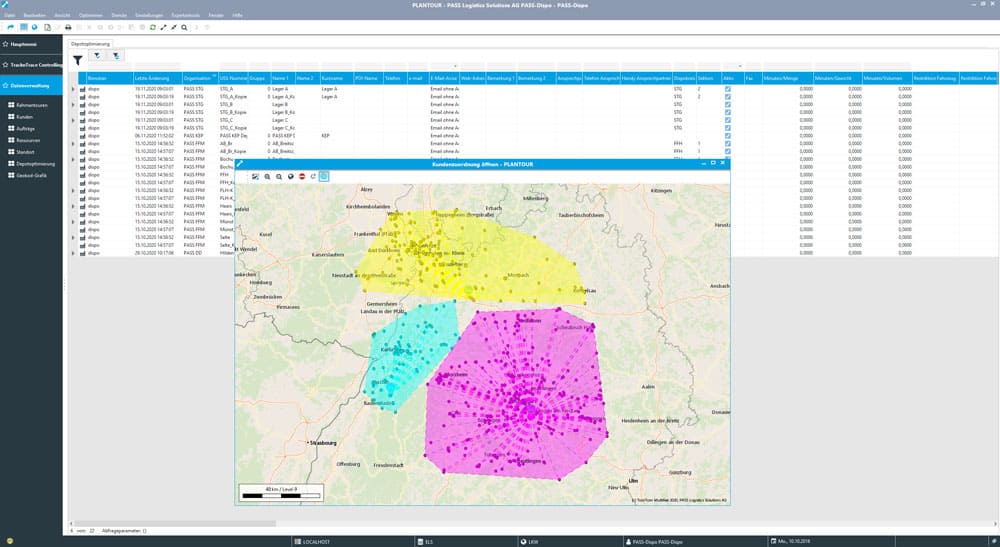Click the factory icon in the STG_A row

(82, 89)
